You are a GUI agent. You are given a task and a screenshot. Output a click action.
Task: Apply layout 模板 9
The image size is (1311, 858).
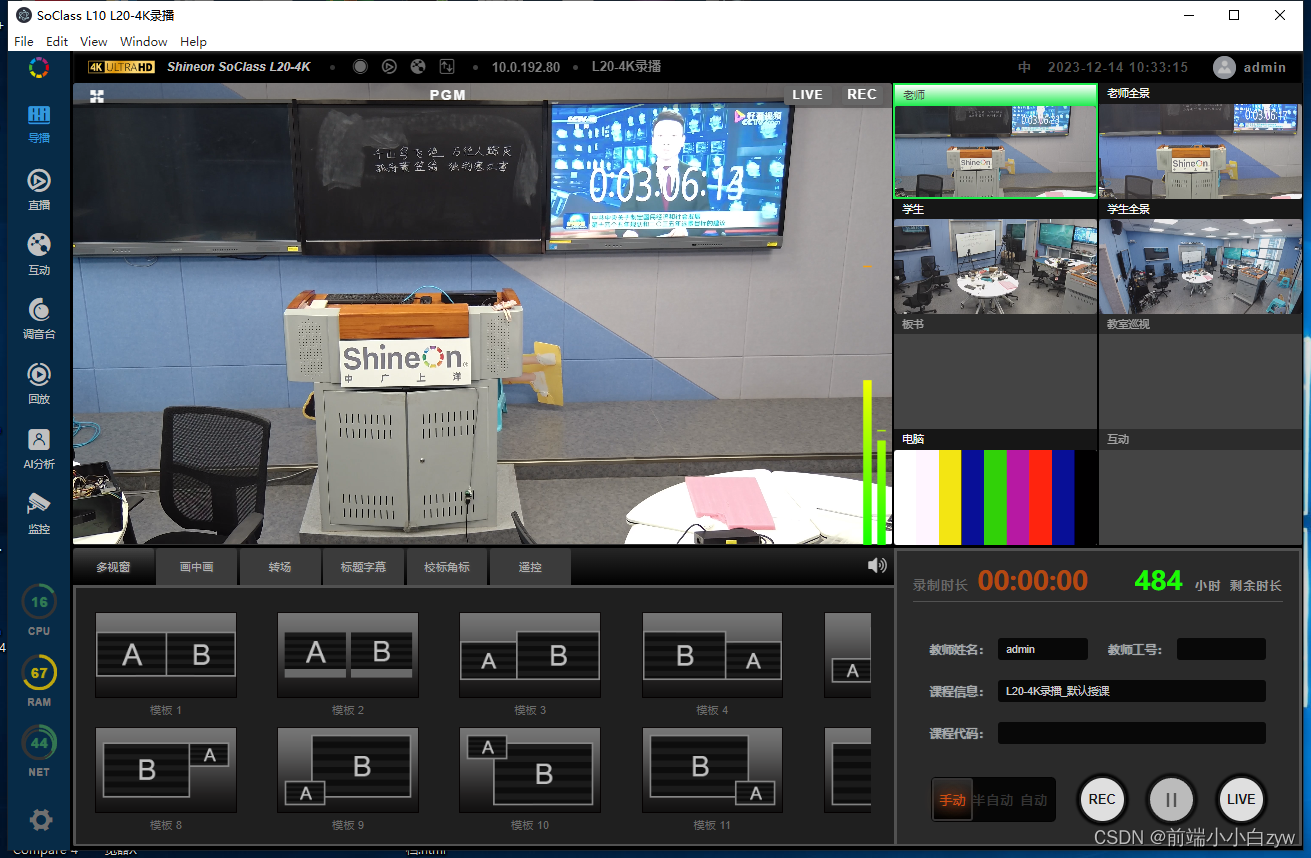(x=348, y=770)
